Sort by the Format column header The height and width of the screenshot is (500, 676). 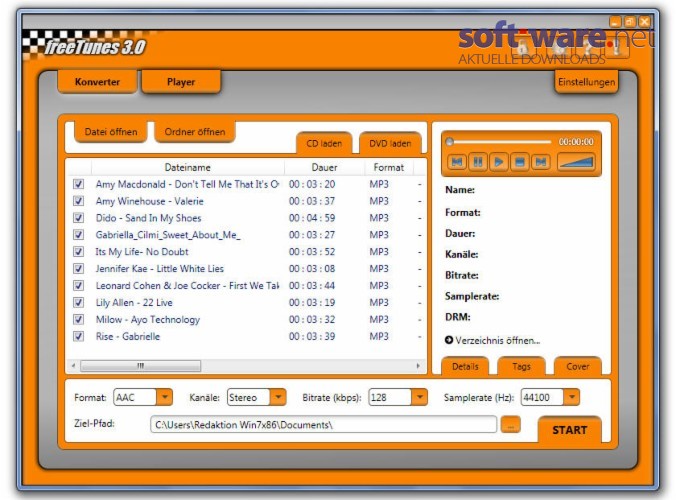click(388, 167)
